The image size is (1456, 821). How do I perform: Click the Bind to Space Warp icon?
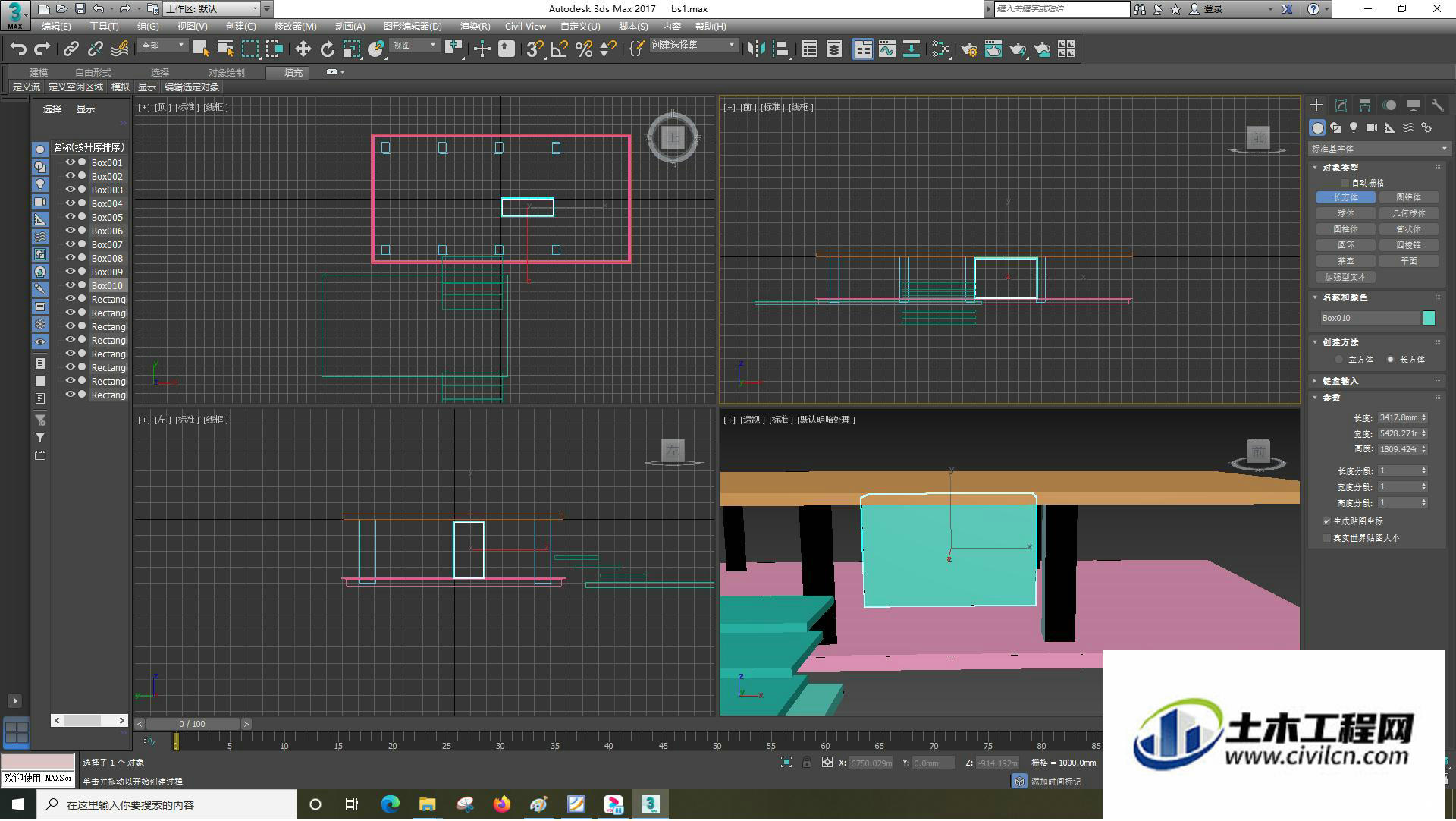(119, 49)
